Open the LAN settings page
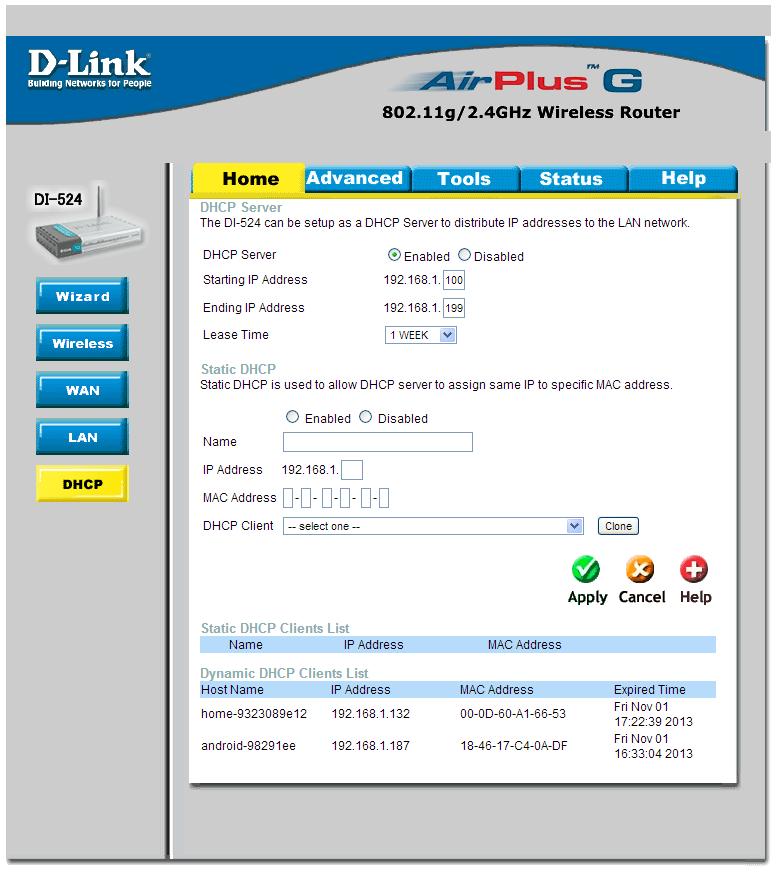 [x=83, y=438]
